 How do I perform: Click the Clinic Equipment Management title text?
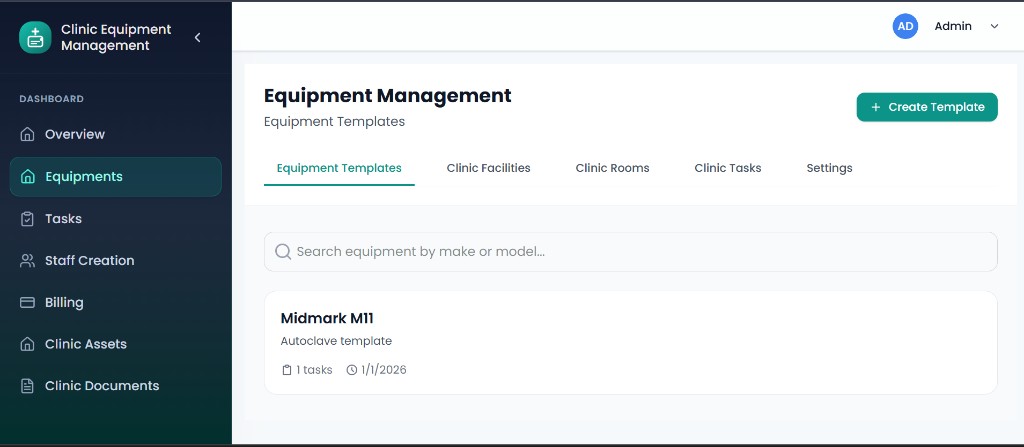pos(116,37)
